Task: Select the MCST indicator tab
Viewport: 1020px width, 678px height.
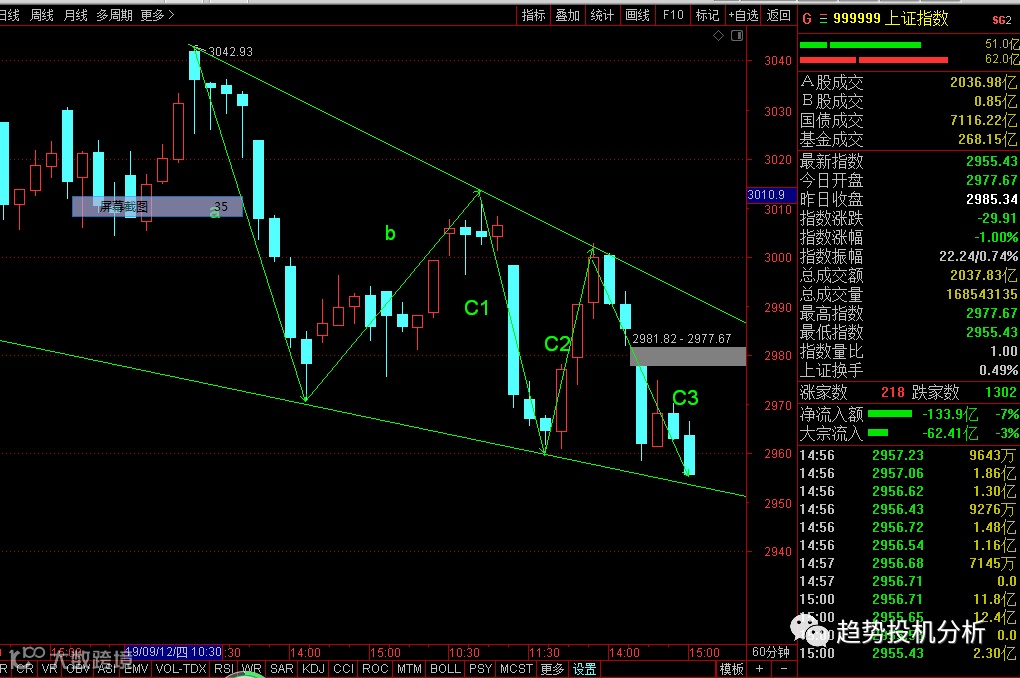Action: (517, 669)
